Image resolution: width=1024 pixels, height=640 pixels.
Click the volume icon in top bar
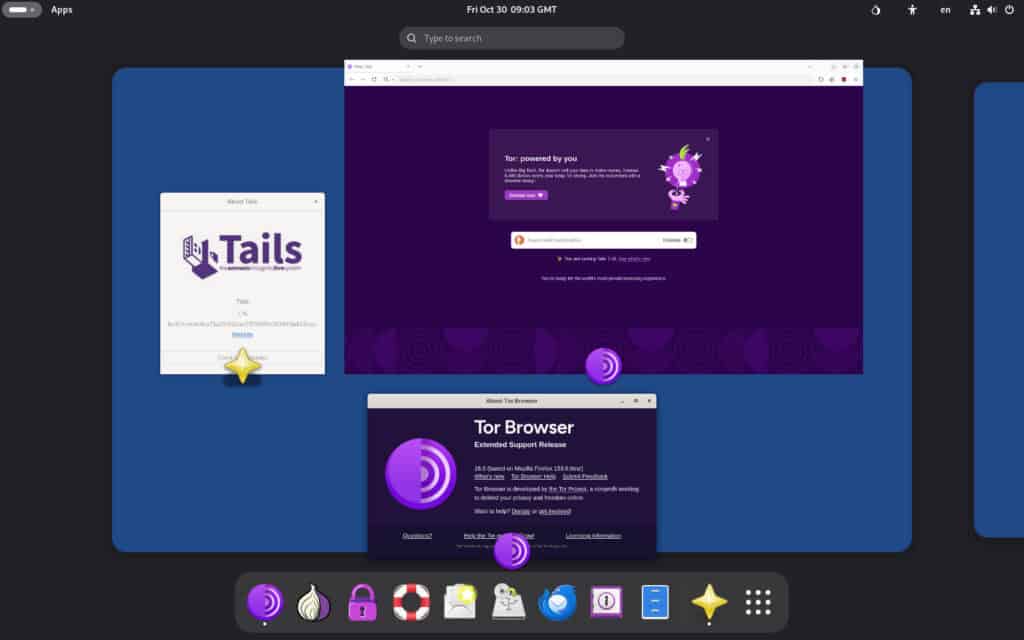pos(992,10)
